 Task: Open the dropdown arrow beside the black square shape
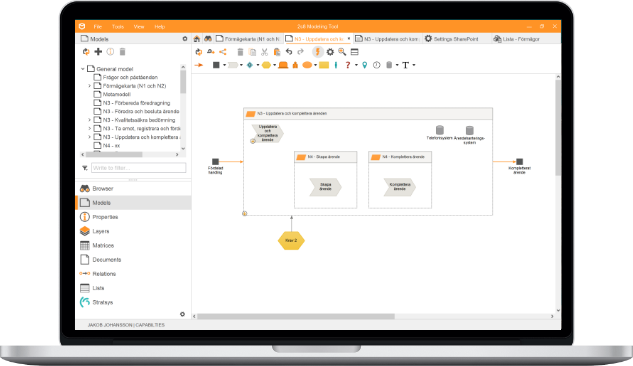(x=224, y=65)
